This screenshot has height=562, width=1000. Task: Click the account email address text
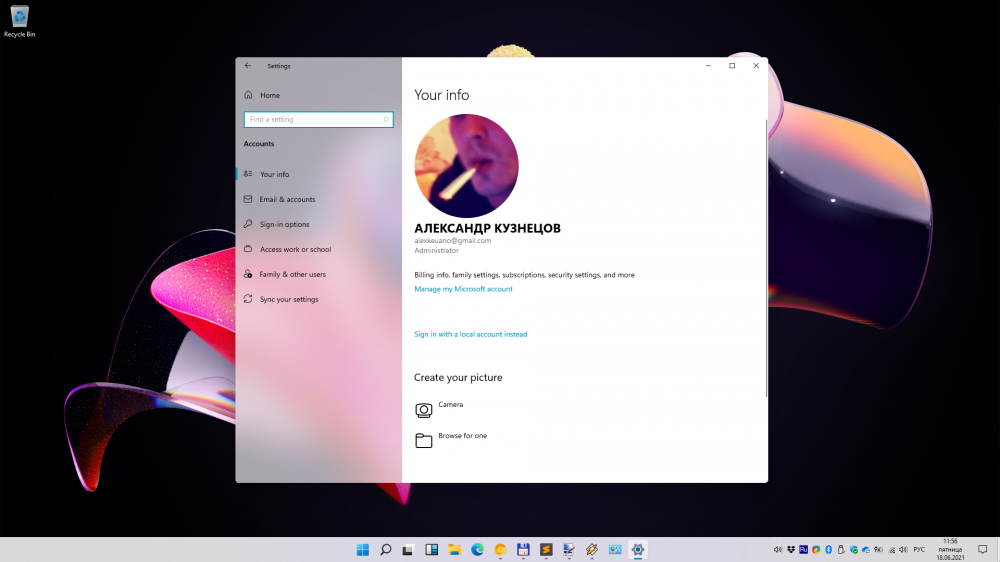pos(452,240)
